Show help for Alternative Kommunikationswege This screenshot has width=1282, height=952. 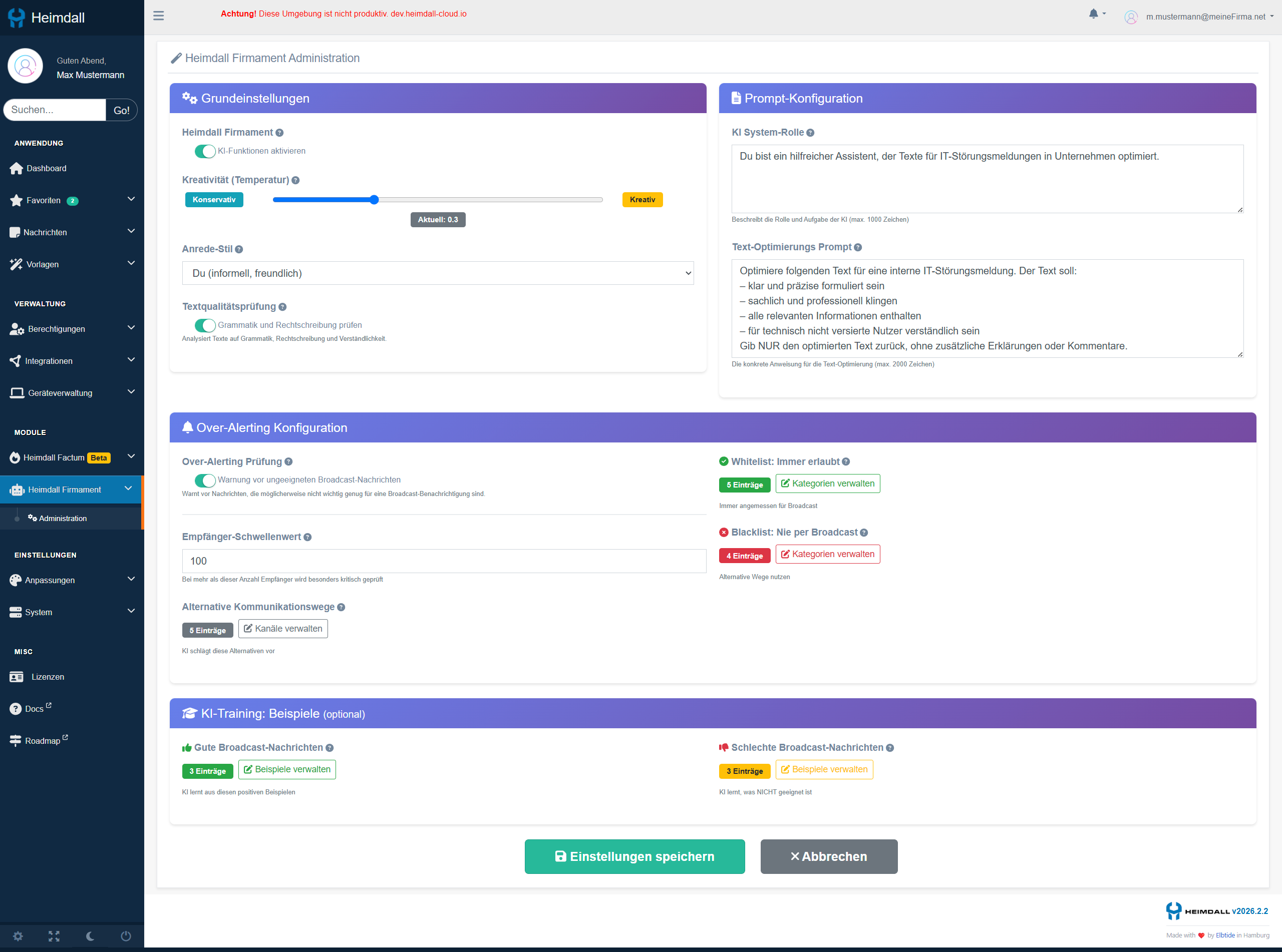tap(341, 608)
